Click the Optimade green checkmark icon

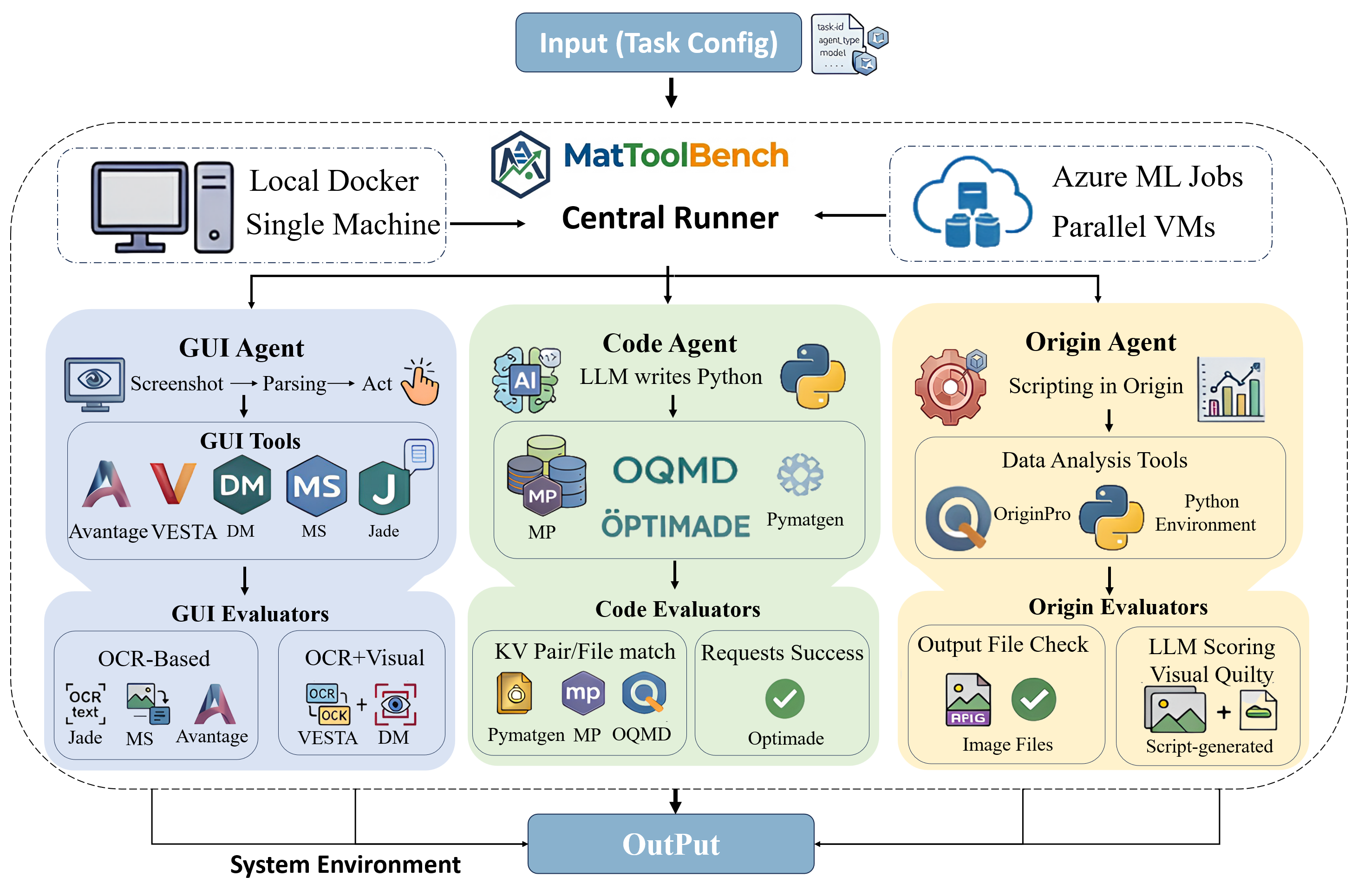[x=784, y=698]
